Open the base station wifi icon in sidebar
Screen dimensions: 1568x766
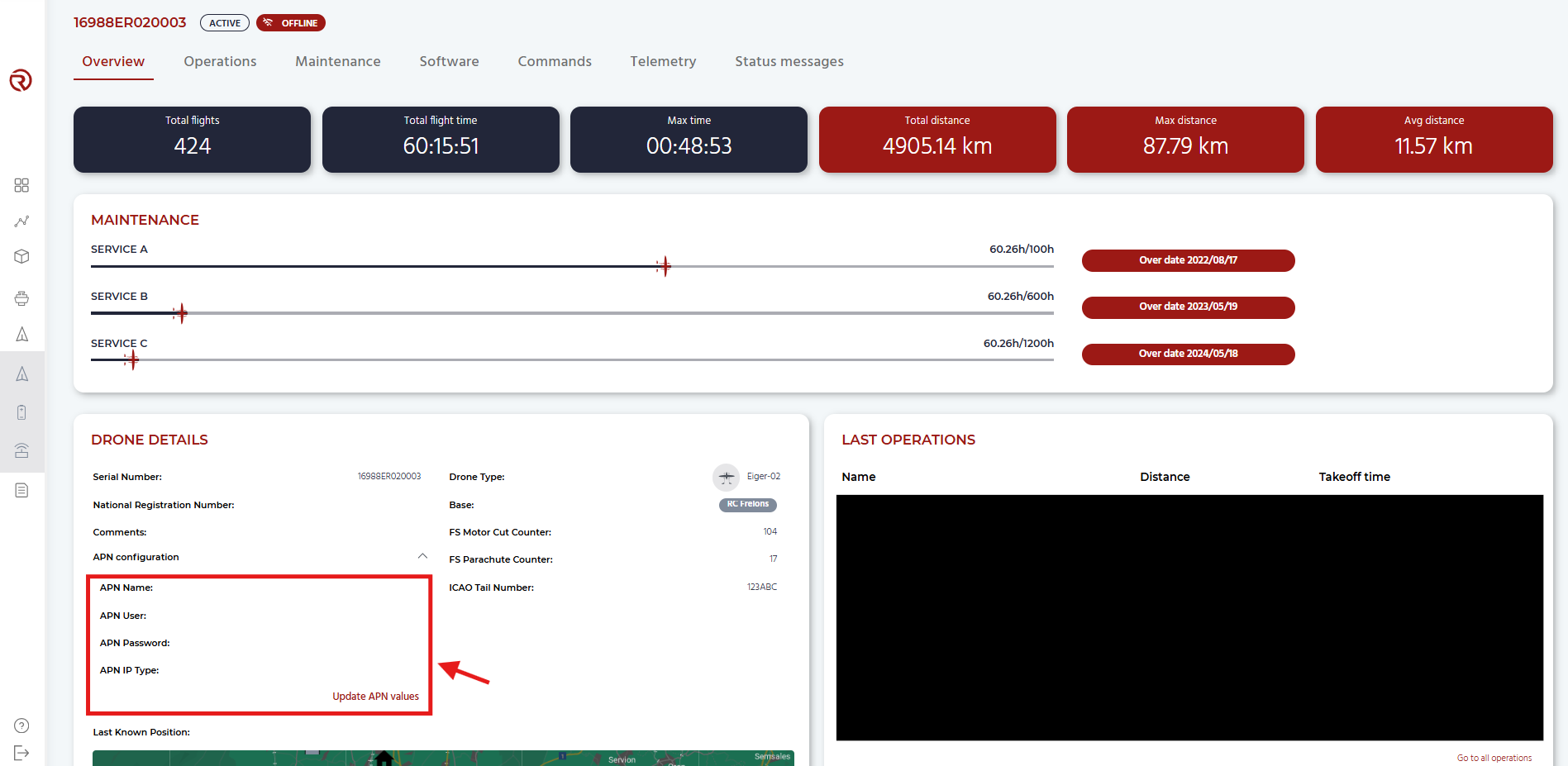tap(21, 450)
